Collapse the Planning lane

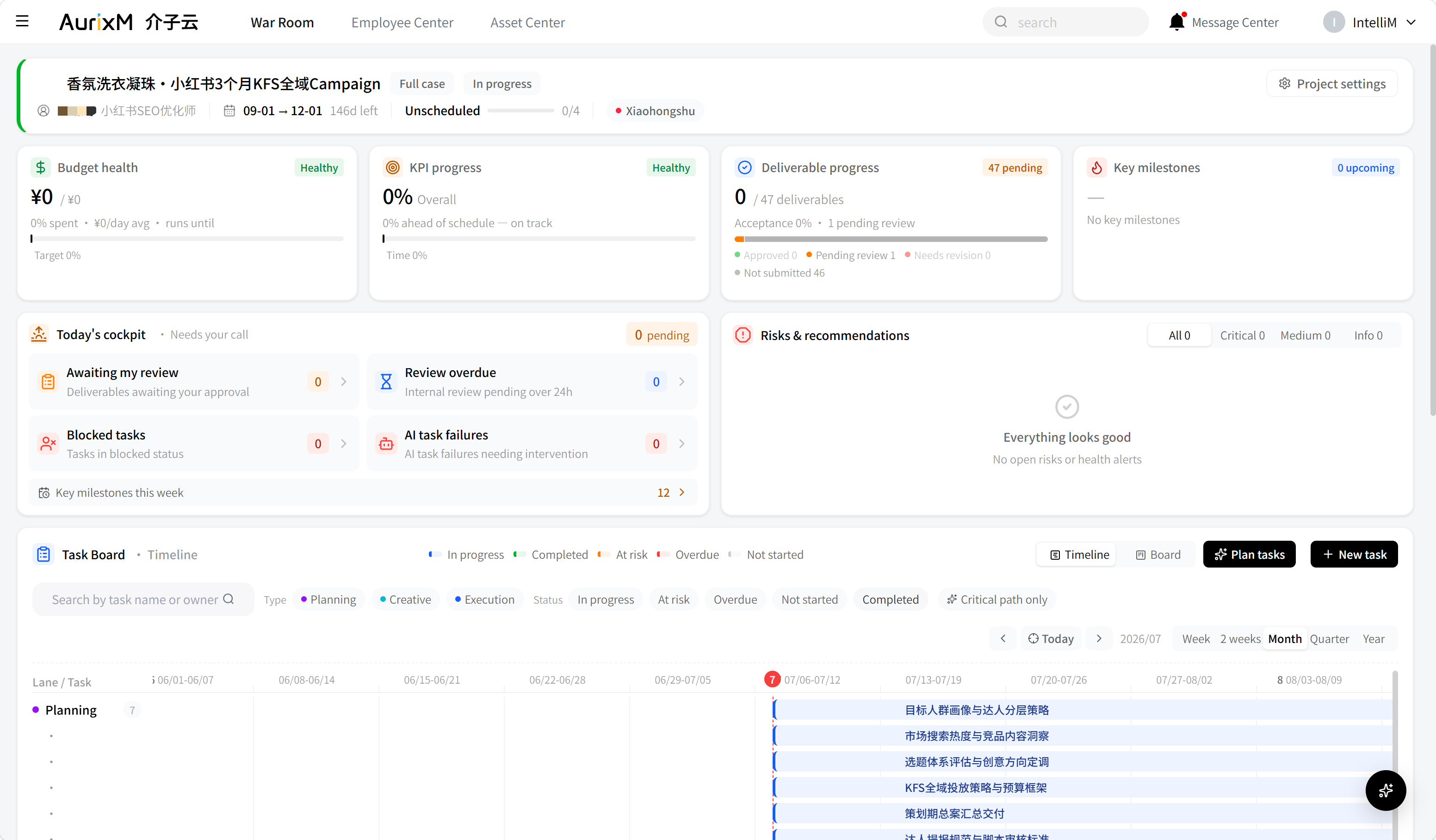(71, 710)
